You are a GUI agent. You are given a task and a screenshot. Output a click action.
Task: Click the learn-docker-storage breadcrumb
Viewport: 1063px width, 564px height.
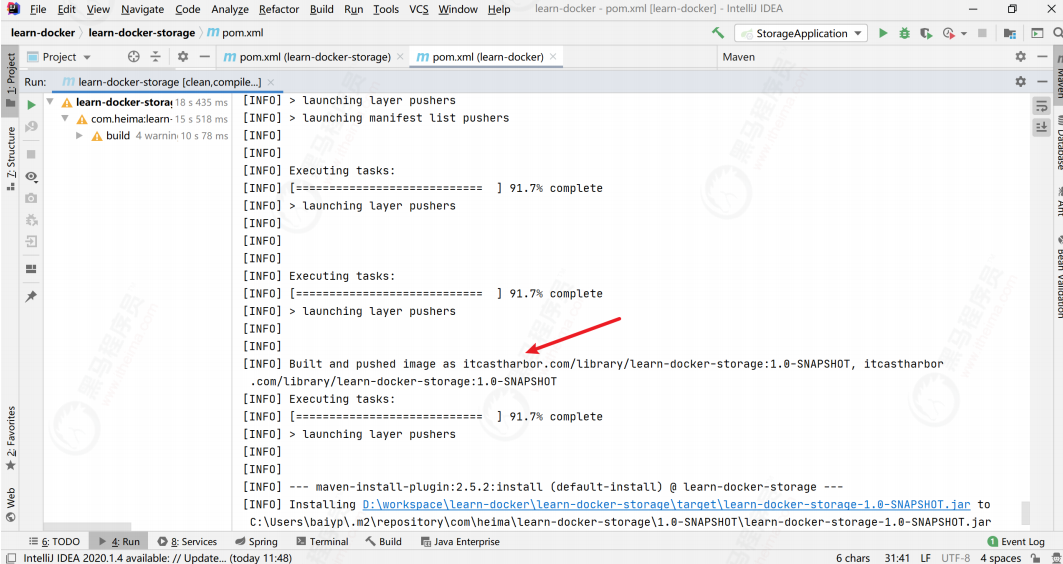coord(142,33)
